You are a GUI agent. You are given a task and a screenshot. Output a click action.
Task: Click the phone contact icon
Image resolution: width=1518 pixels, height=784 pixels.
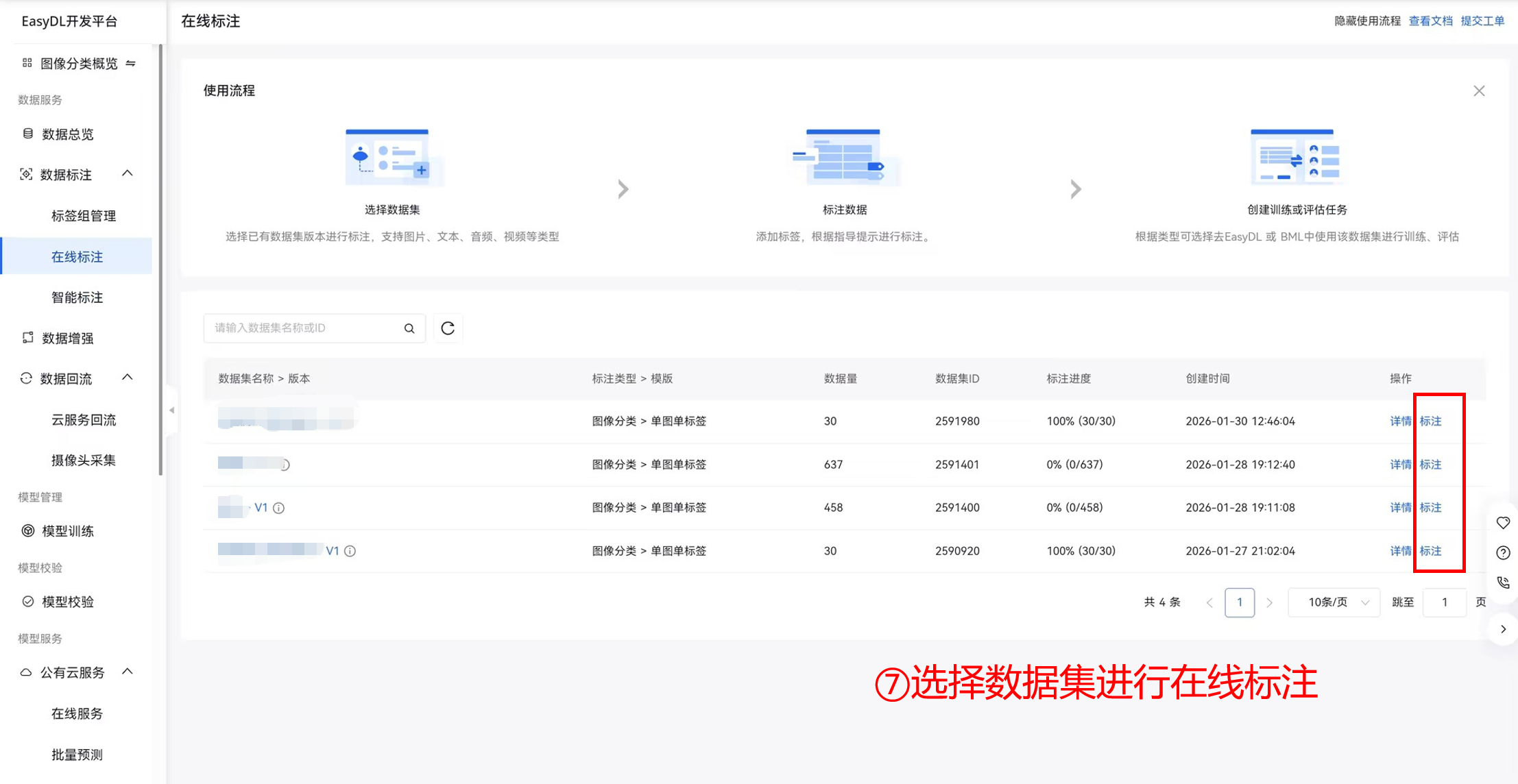click(1503, 583)
